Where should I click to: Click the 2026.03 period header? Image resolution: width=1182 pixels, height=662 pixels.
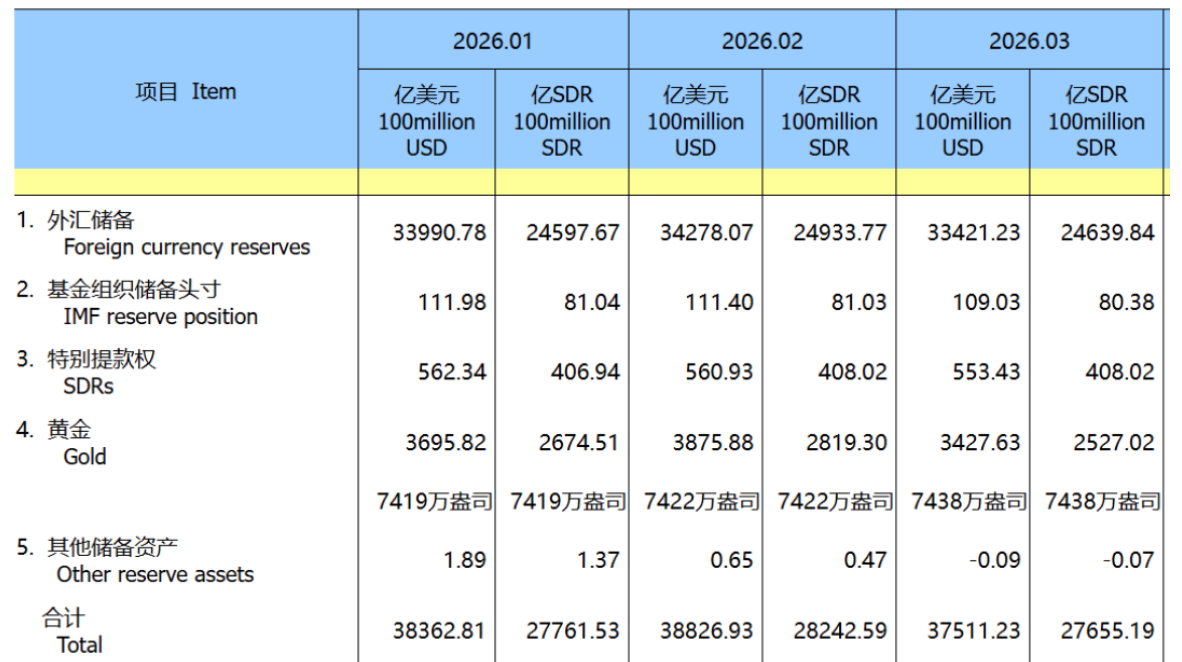pos(1029,41)
